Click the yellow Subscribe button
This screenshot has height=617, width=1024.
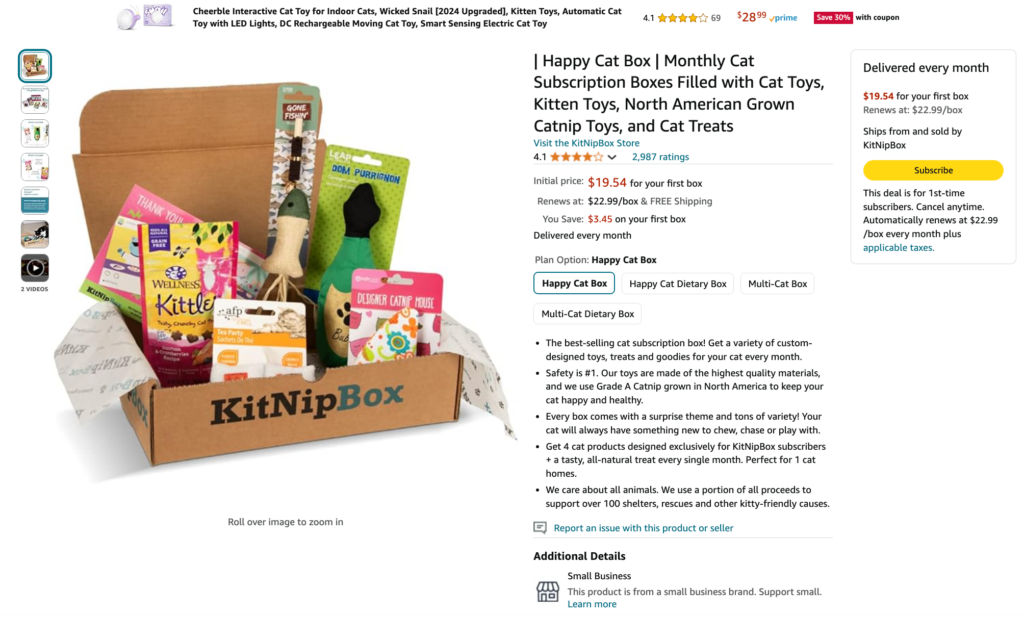(933, 170)
